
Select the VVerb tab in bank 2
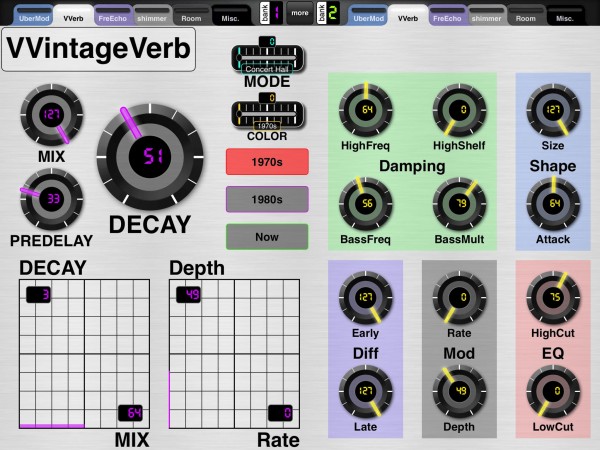pos(408,16)
